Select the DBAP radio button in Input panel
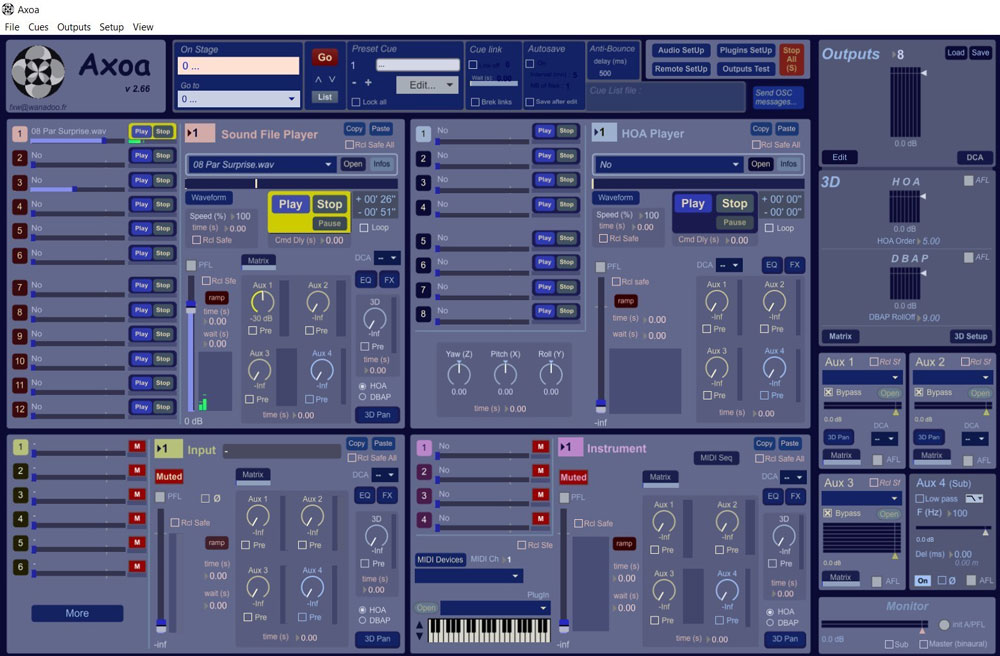1000x656 pixels. pos(362,620)
